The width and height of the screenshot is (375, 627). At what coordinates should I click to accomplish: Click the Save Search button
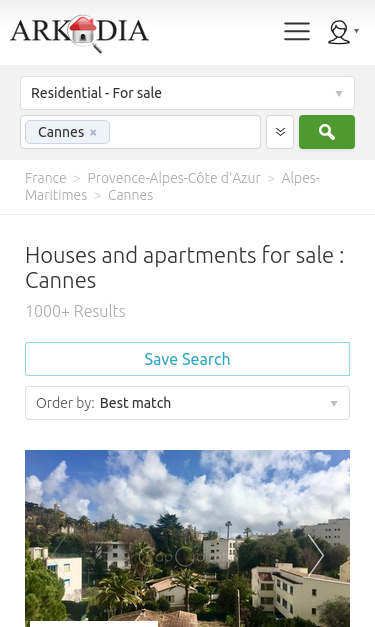[x=188, y=359]
